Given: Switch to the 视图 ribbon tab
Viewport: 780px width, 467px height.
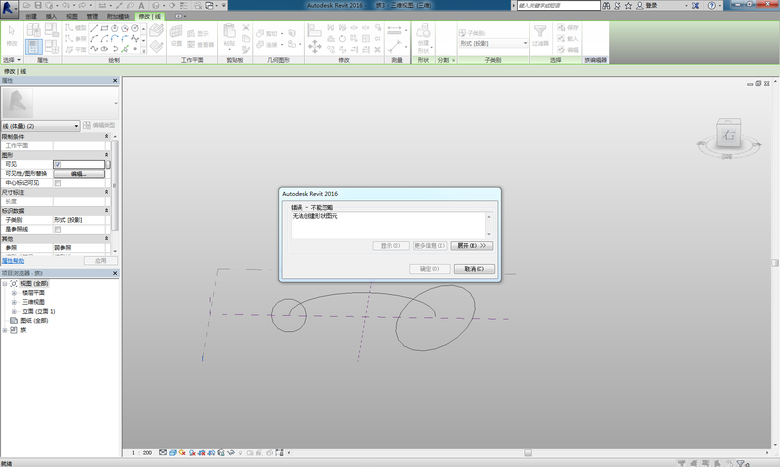Looking at the screenshot, I should point(71,17).
